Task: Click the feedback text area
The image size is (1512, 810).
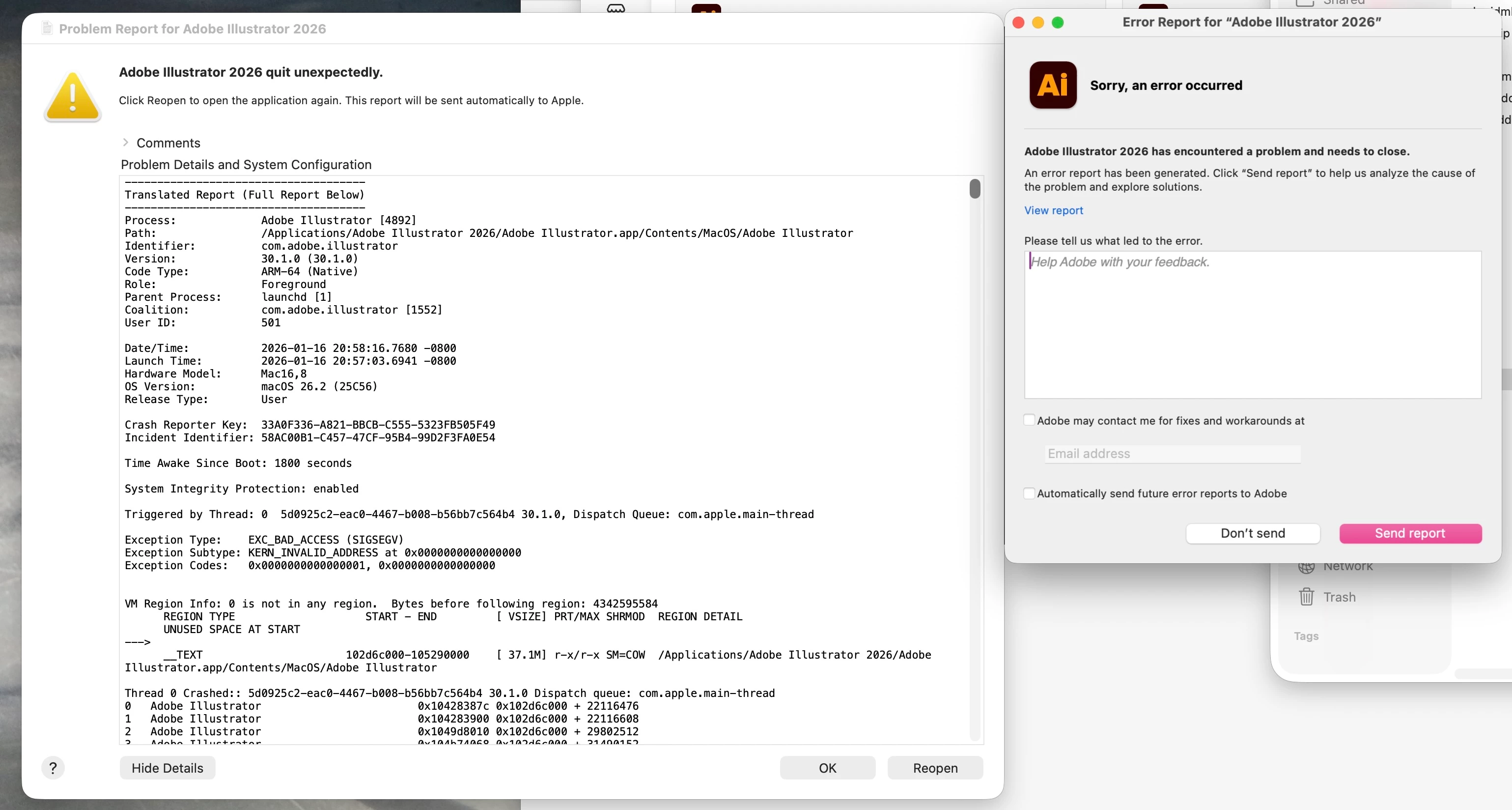Action: (1253, 325)
